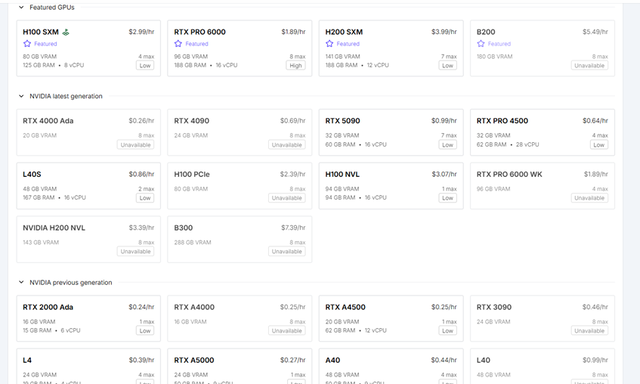Click the NVIDIA latest generation heading text

click(x=66, y=96)
